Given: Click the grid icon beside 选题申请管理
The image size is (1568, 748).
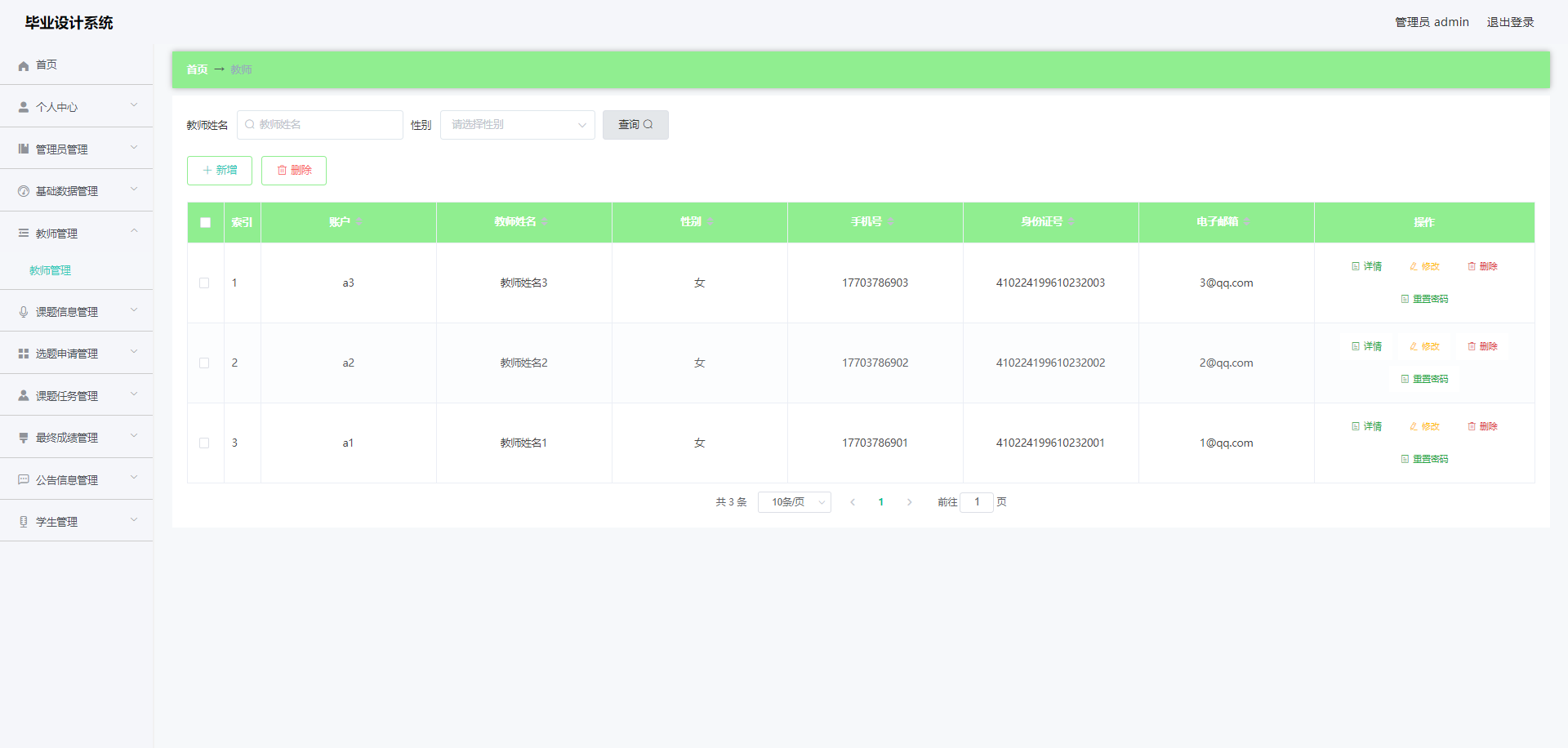Looking at the screenshot, I should (24, 354).
